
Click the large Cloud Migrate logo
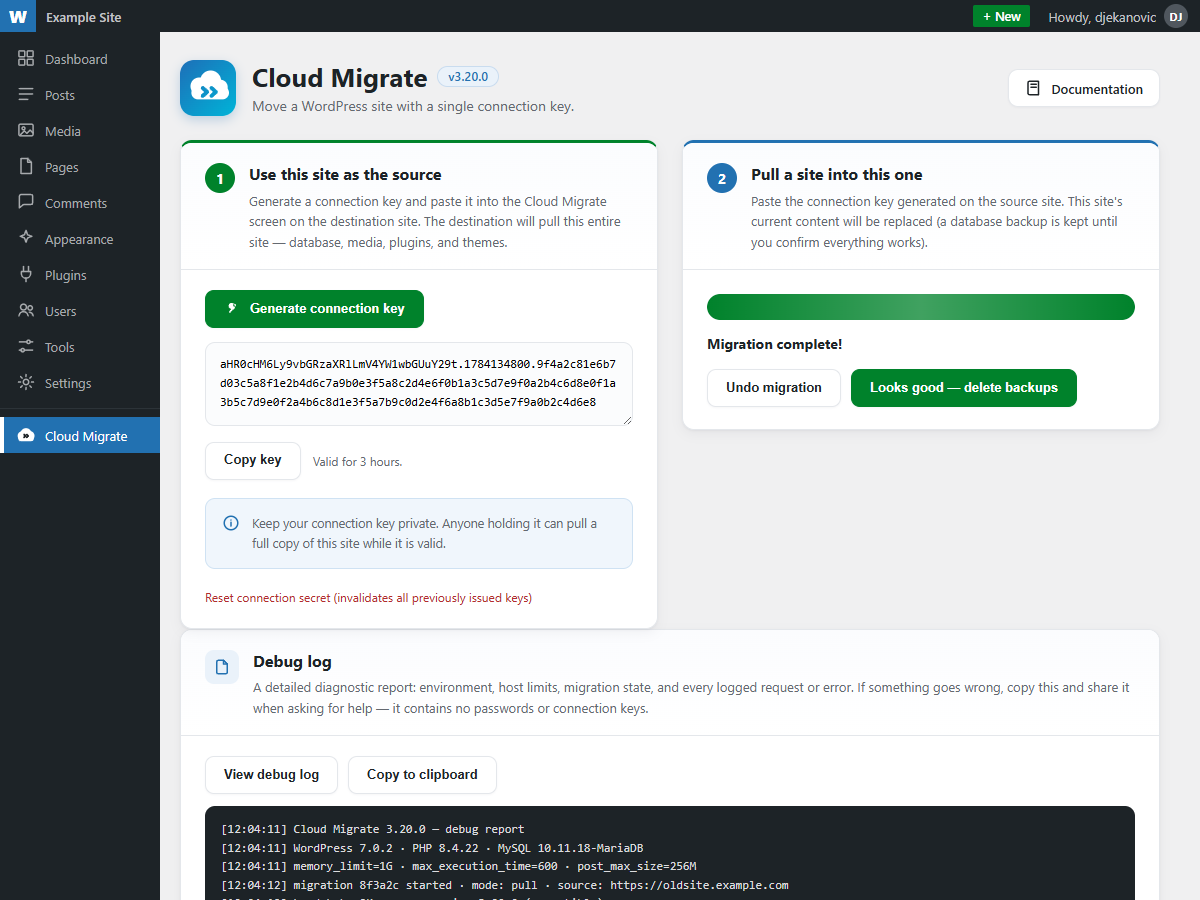tap(208, 88)
